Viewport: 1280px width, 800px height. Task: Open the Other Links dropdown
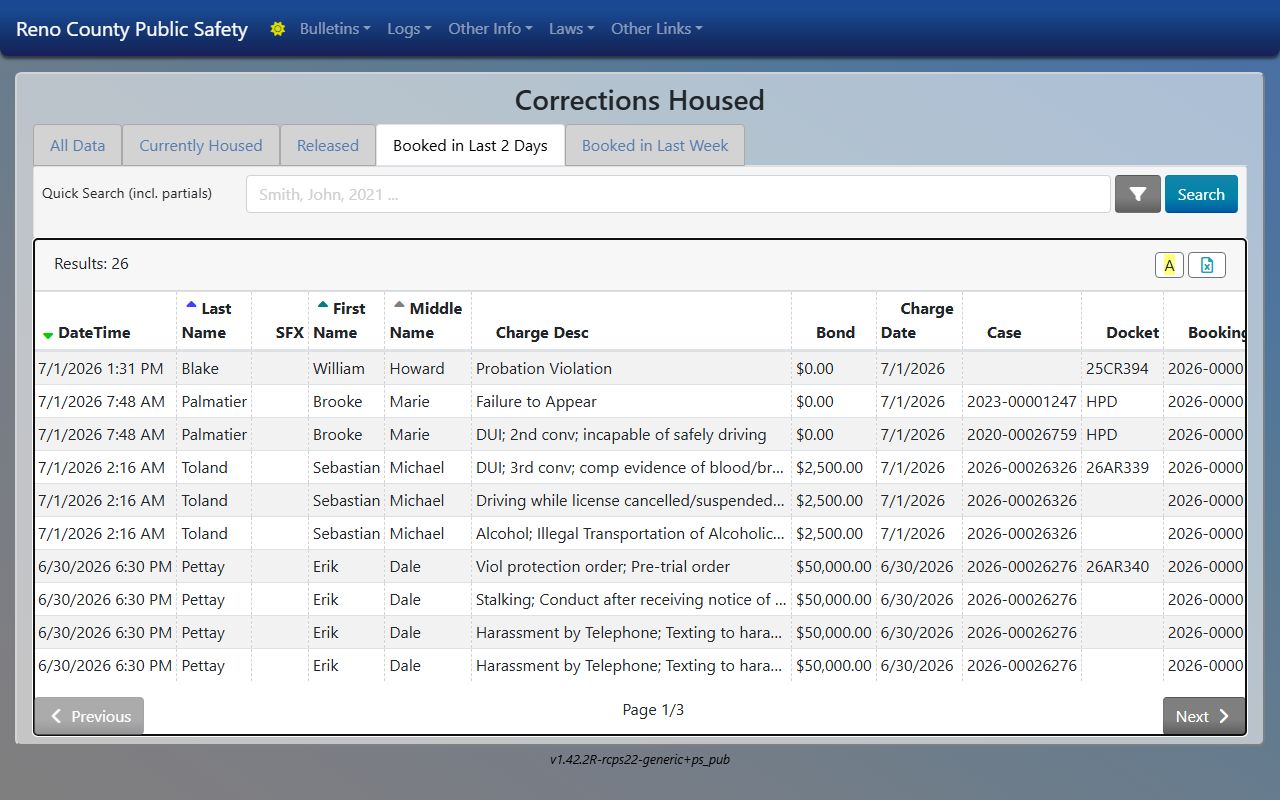coord(657,29)
